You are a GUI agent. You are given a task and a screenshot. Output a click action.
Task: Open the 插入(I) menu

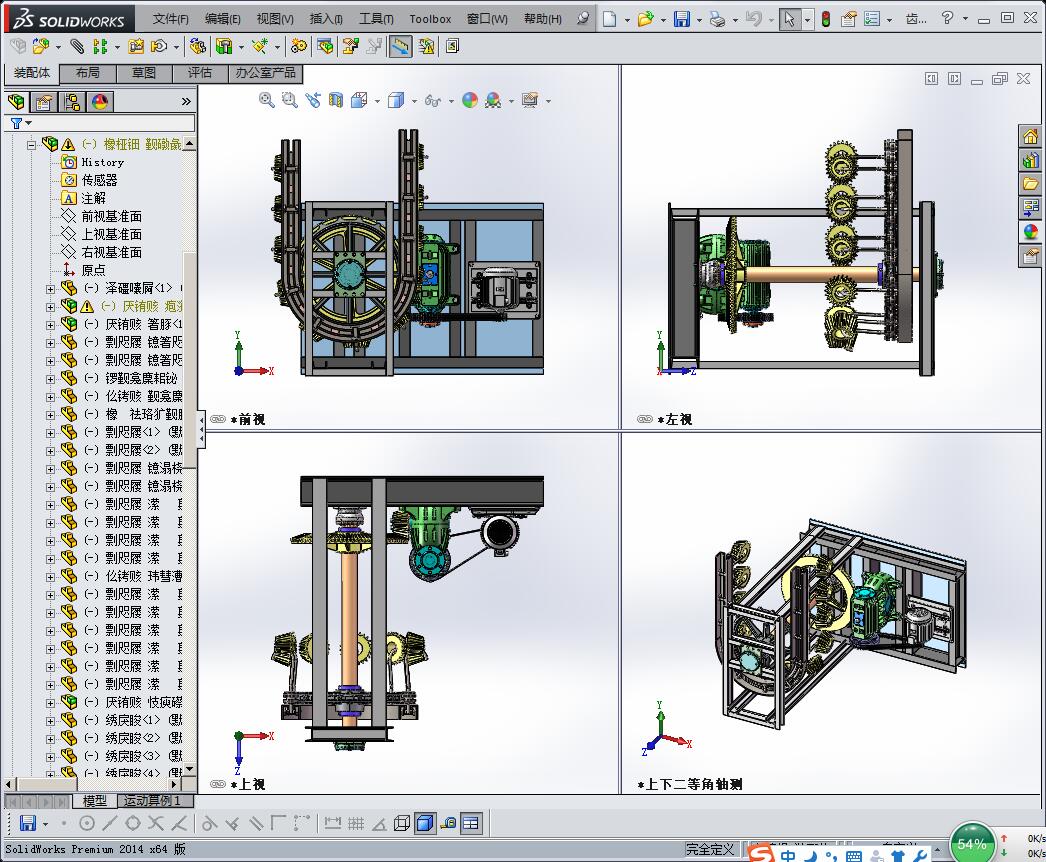pyautogui.click(x=326, y=19)
